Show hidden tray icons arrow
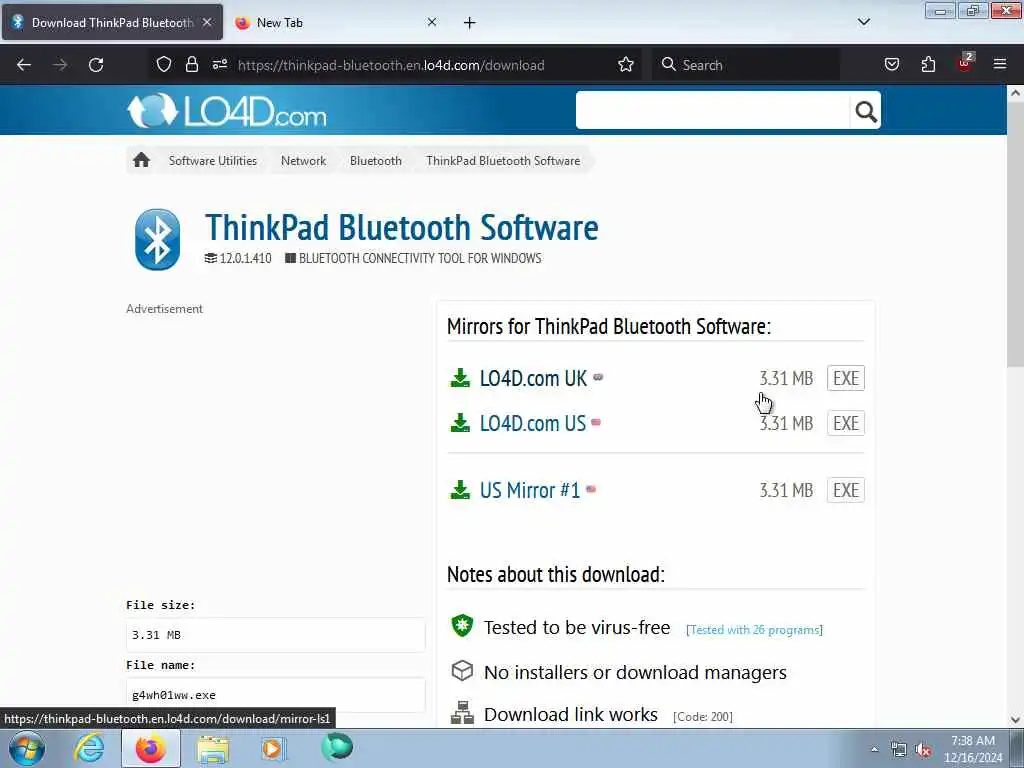Screen dimensions: 1024x768 [874, 749]
